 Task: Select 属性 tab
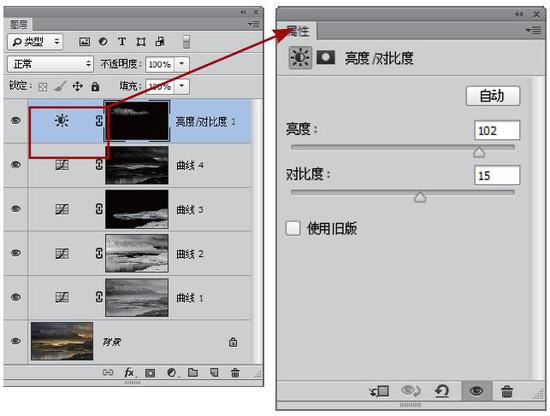coord(297,31)
